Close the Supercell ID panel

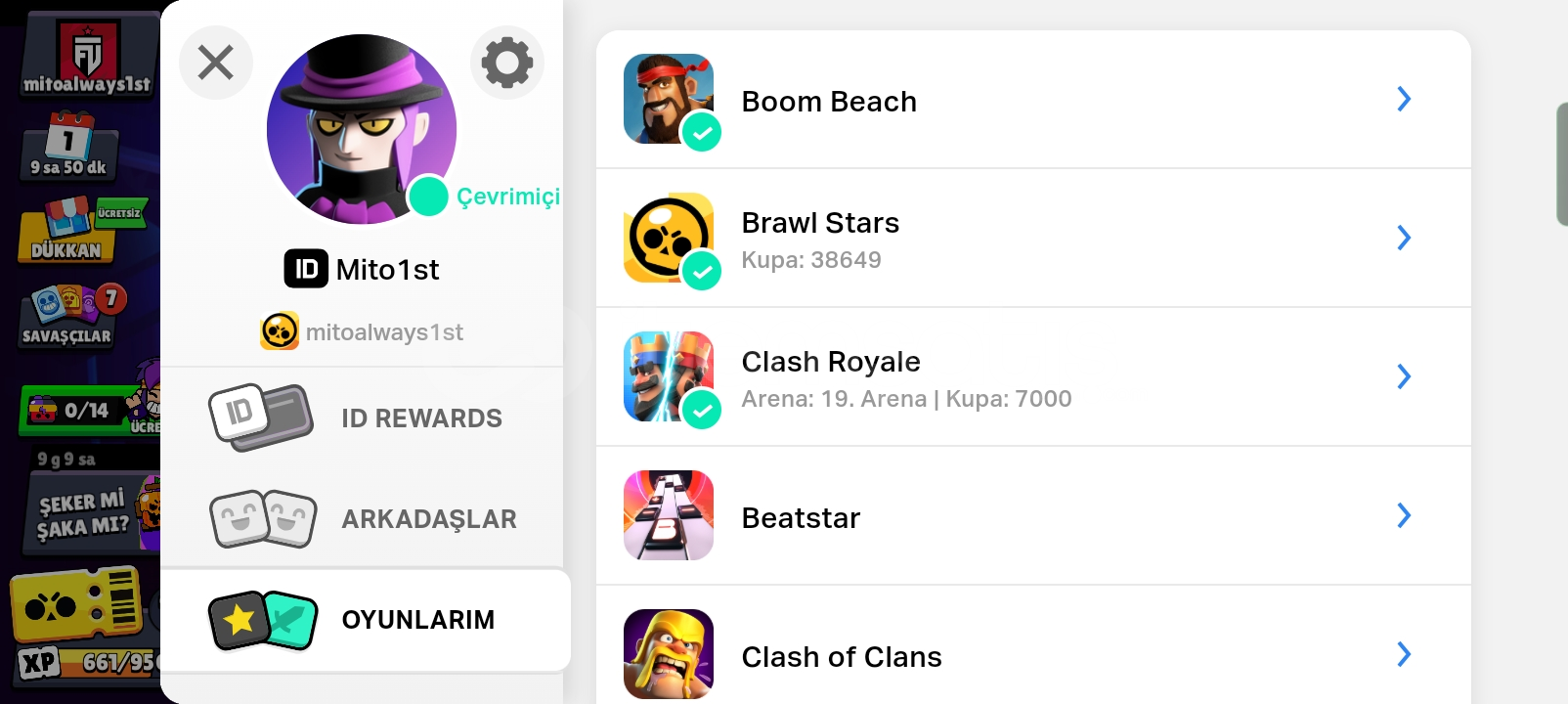[x=216, y=64]
